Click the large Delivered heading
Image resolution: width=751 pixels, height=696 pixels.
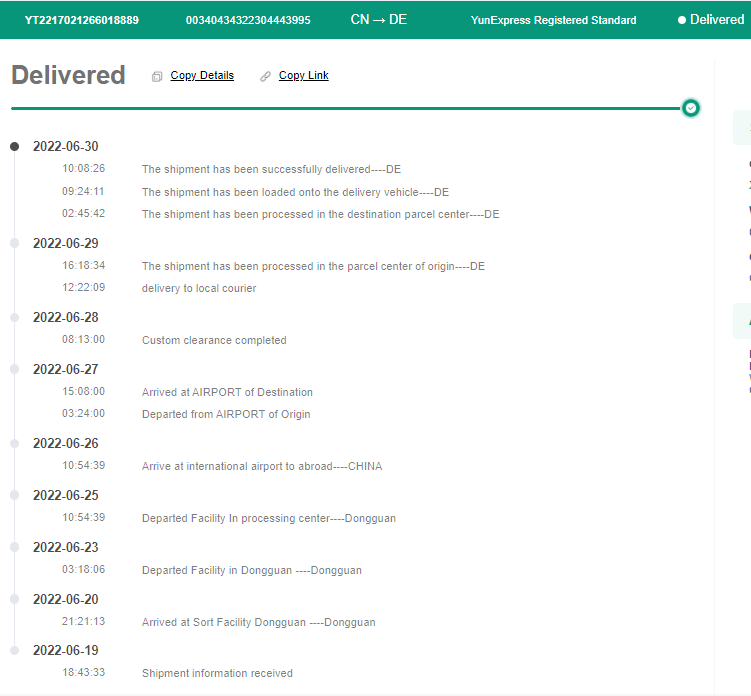(x=68, y=76)
